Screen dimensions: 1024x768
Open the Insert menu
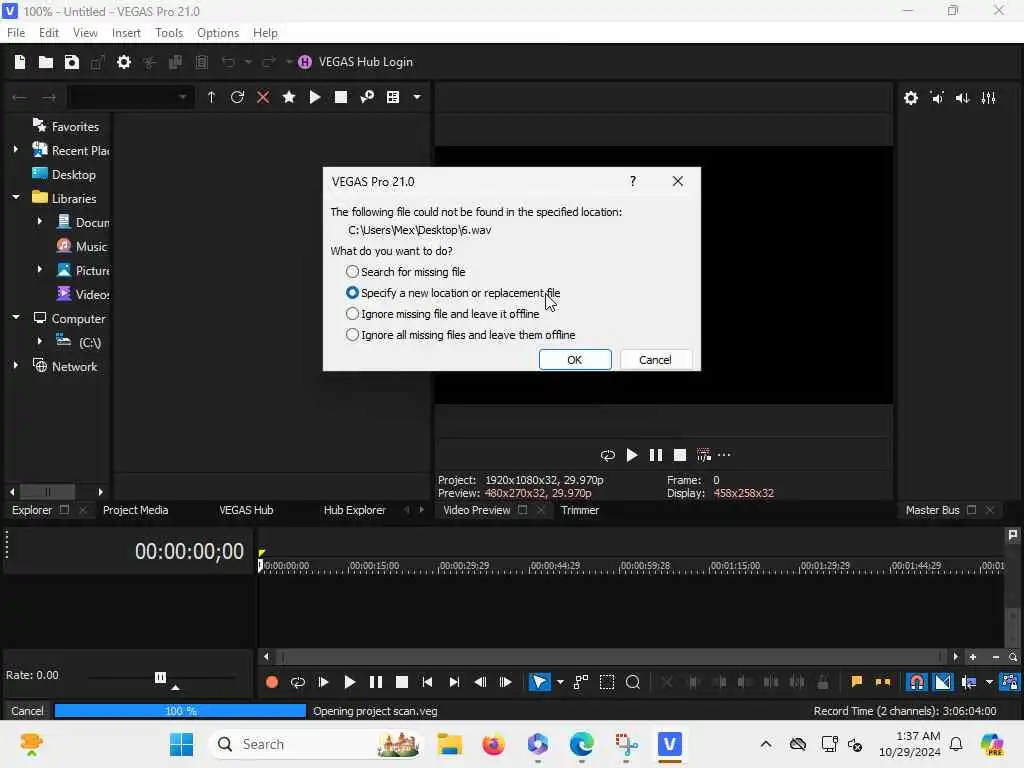tap(126, 33)
